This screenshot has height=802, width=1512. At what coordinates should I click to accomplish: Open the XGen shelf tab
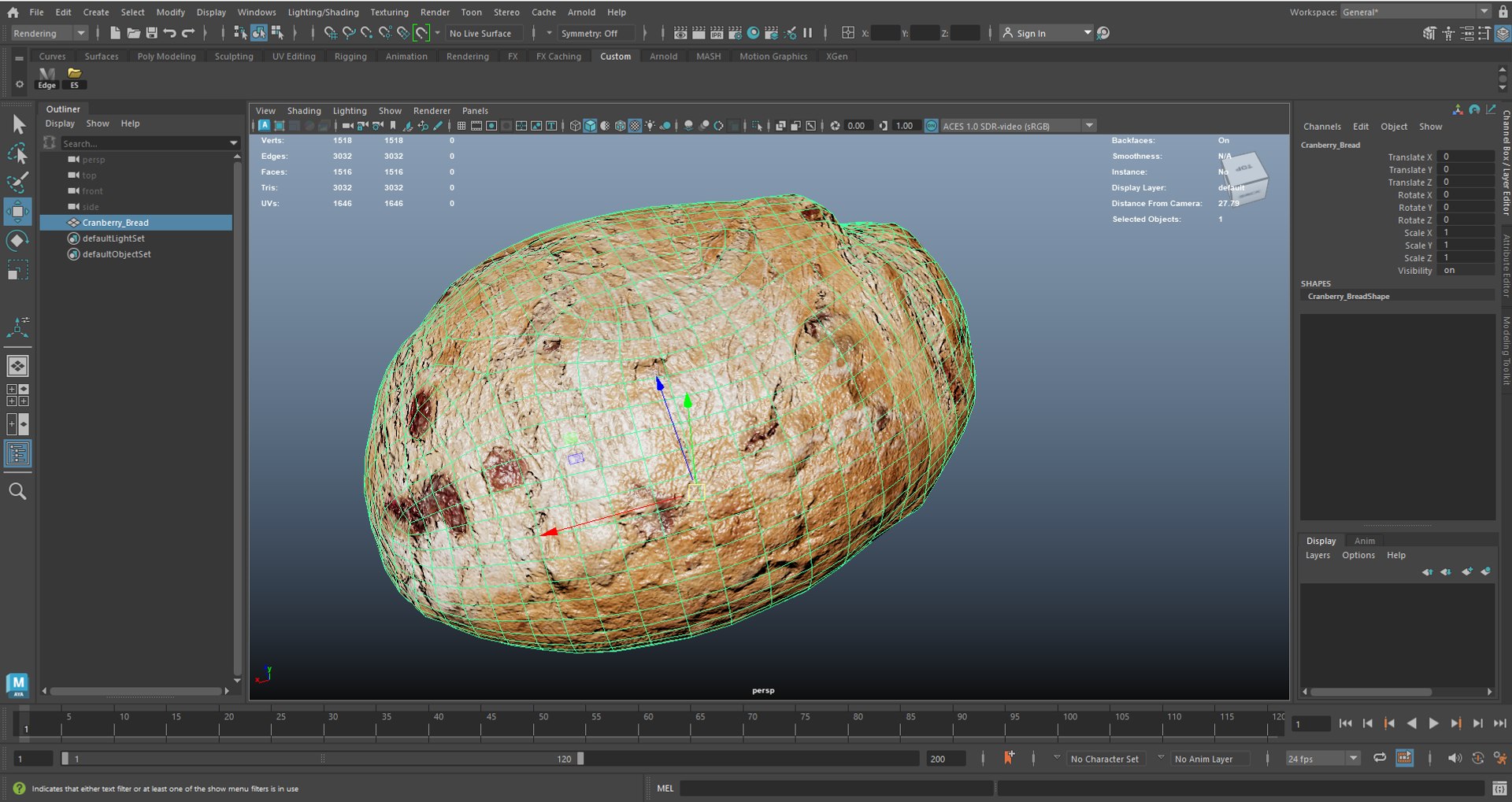pos(837,57)
